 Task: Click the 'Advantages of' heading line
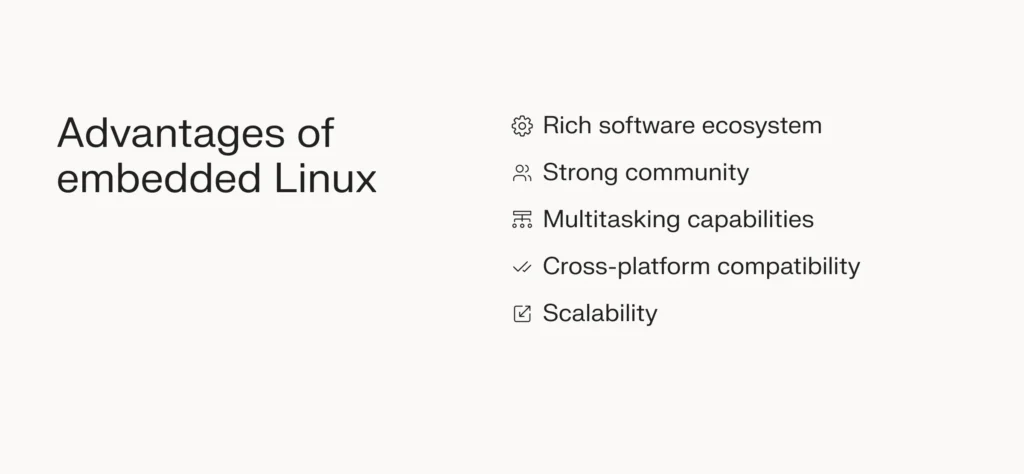[x=196, y=133]
